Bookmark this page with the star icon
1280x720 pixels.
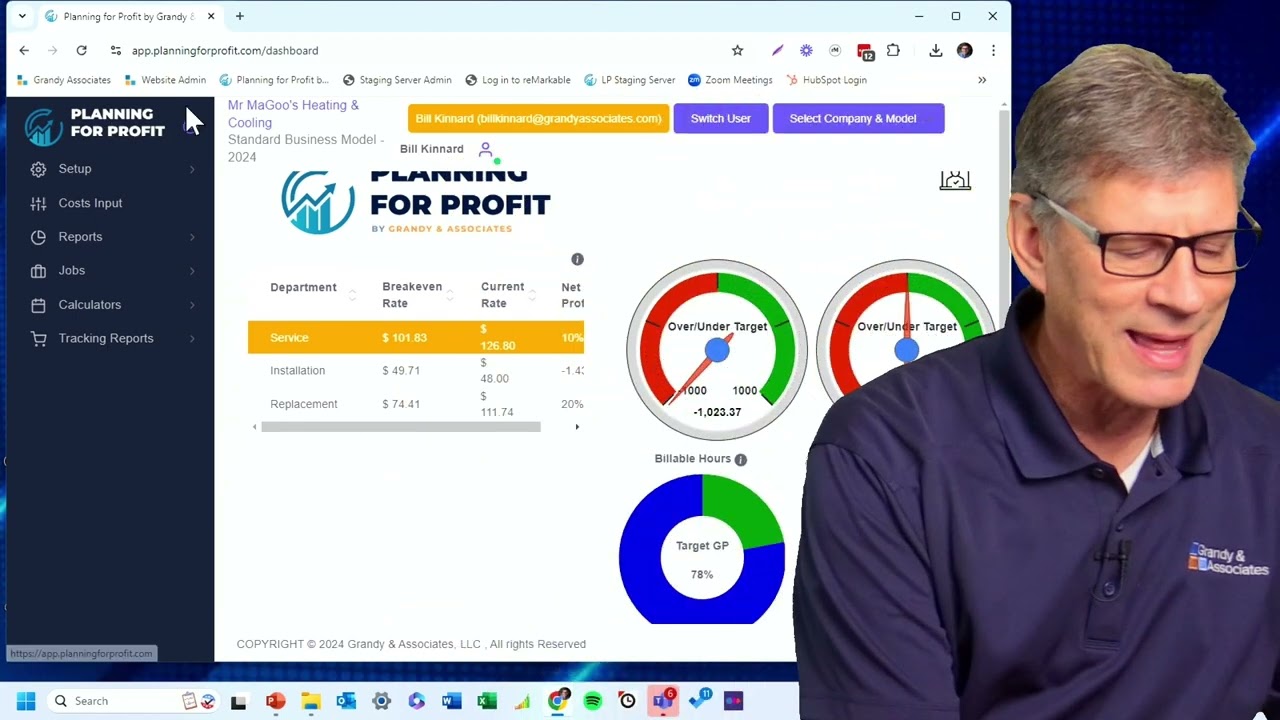tap(738, 50)
